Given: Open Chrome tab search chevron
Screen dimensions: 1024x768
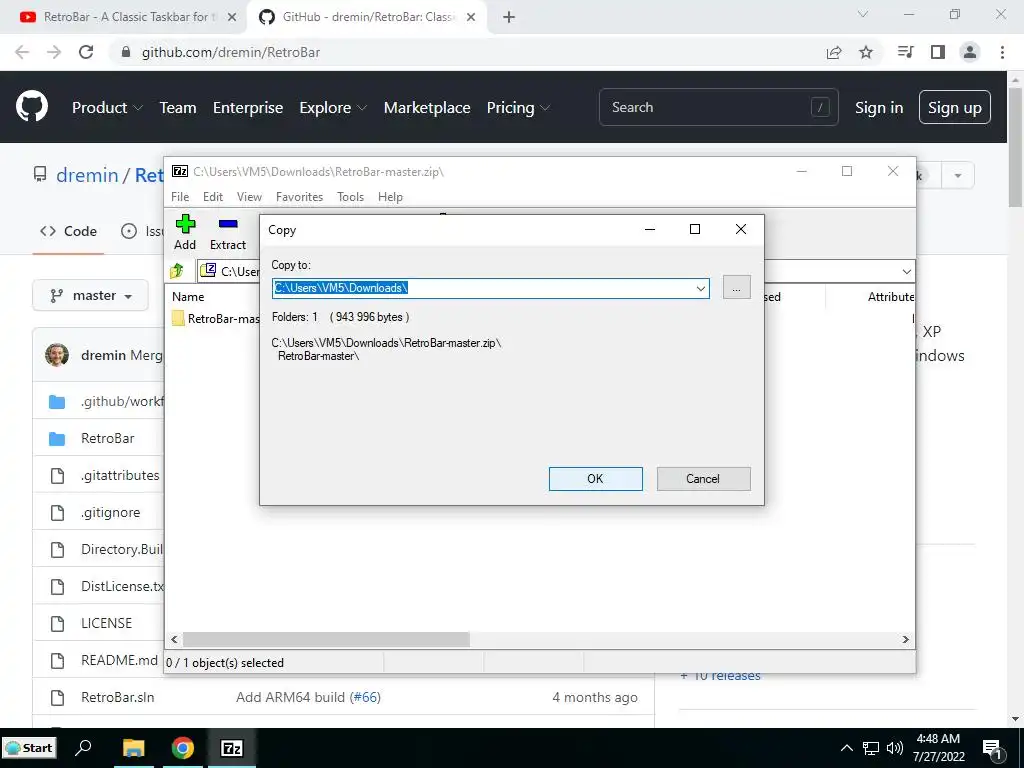Looking at the screenshot, I should pyautogui.click(x=863, y=14).
